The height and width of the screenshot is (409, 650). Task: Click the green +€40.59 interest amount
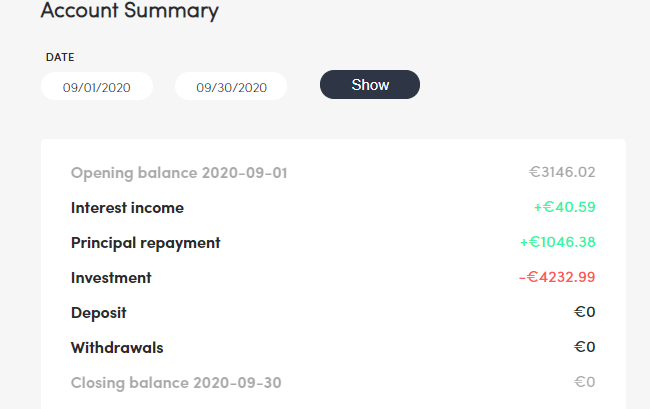[564, 208]
